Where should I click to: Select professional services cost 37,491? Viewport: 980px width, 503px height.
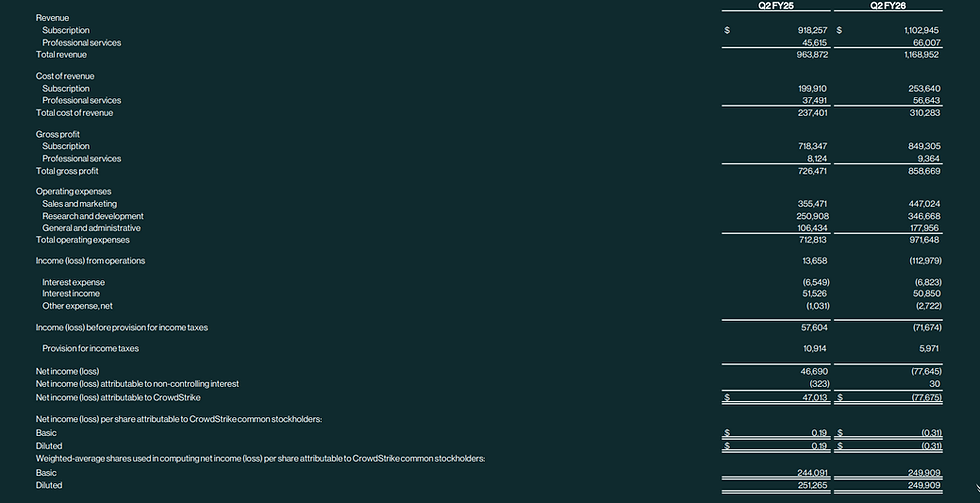tap(814, 100)
